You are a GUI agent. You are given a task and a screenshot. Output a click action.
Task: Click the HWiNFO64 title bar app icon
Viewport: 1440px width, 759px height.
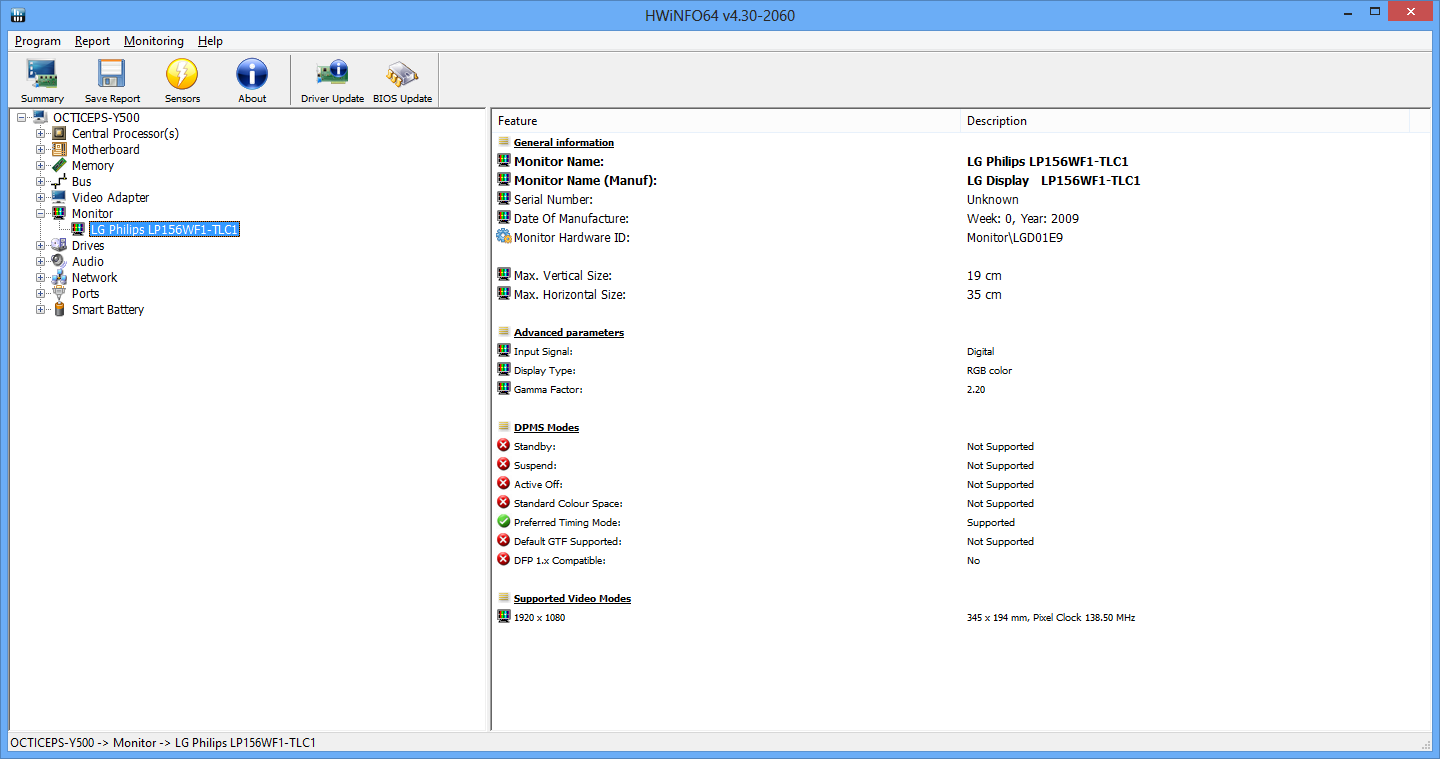[18, 15]
